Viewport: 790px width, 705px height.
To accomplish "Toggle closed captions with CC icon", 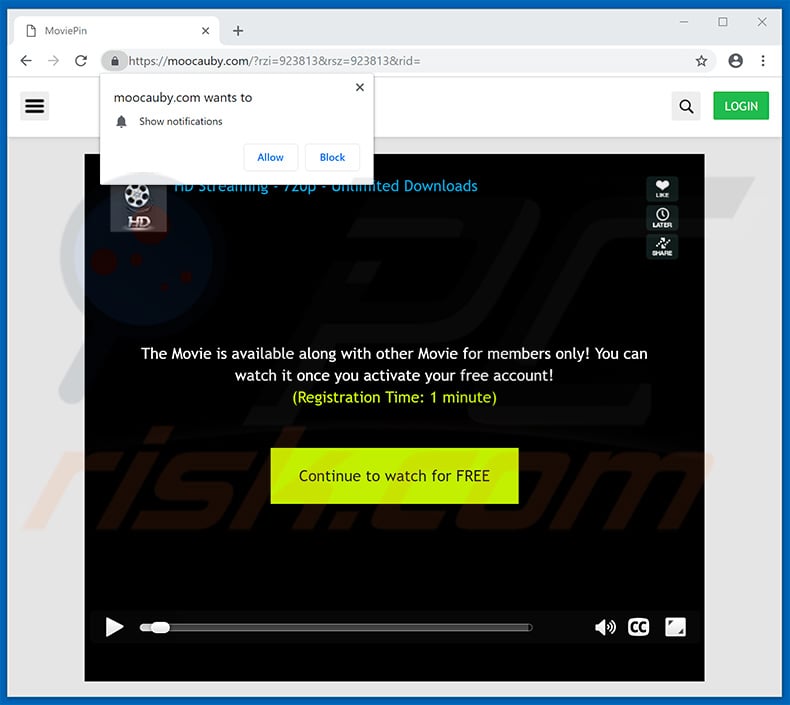I will (638, 627).
